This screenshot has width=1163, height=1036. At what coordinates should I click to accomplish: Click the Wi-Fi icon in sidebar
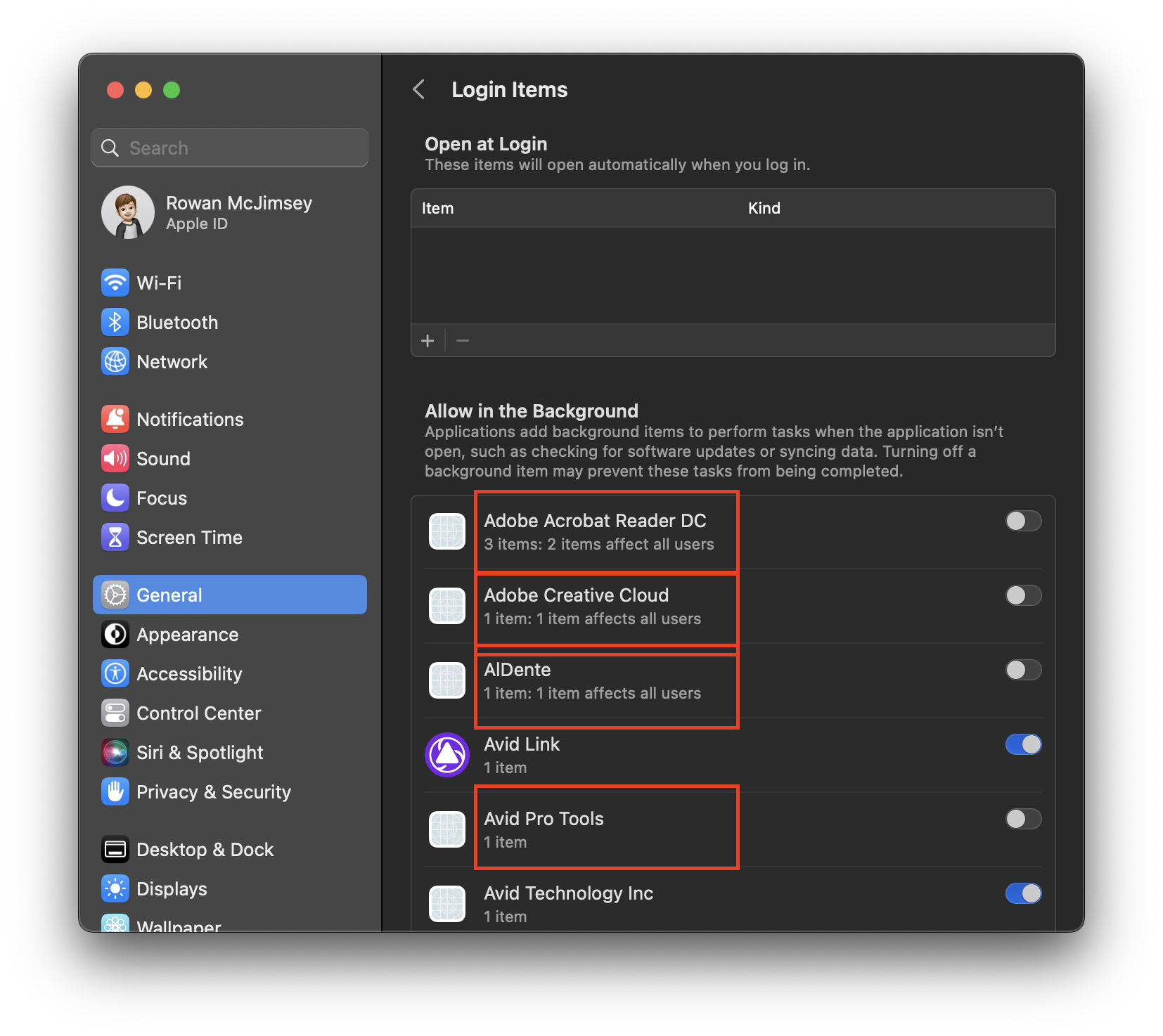(x=115, y=283)
